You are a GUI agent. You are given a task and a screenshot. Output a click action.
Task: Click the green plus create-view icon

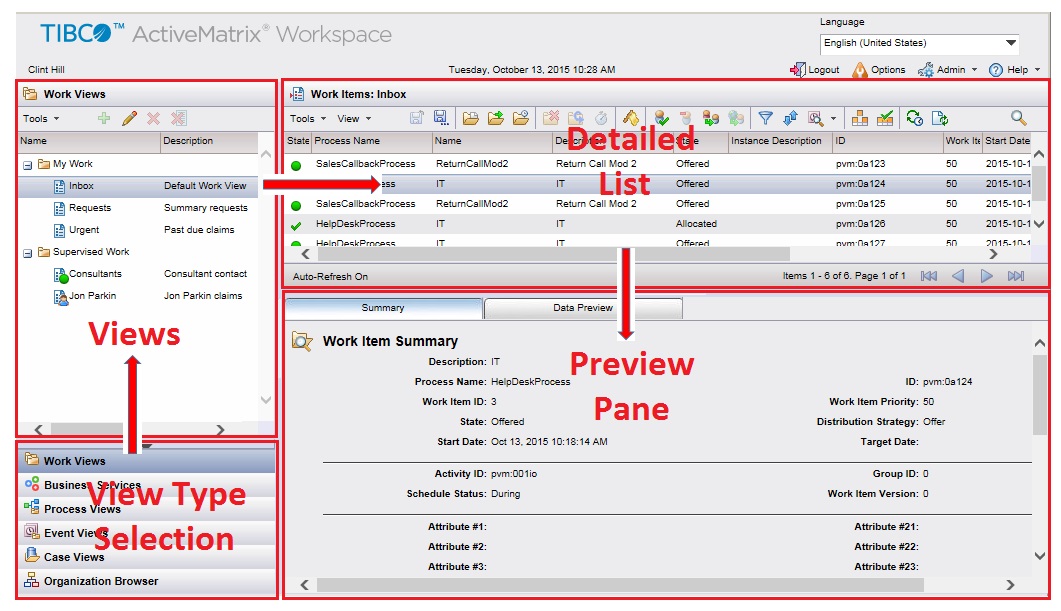pyautogui.click(x=104, y=118)
